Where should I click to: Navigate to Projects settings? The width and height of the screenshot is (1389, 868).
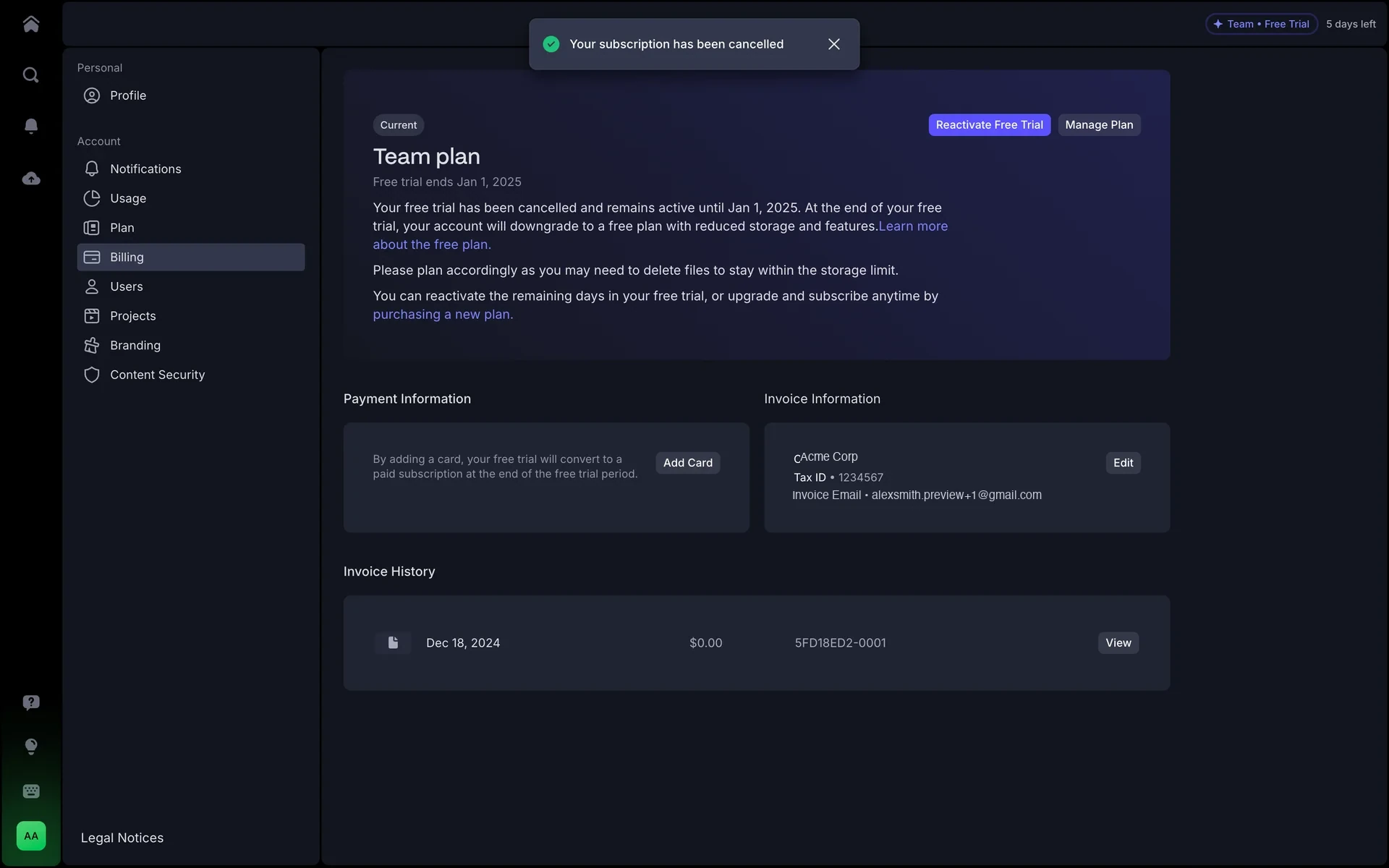coord(191,316)
